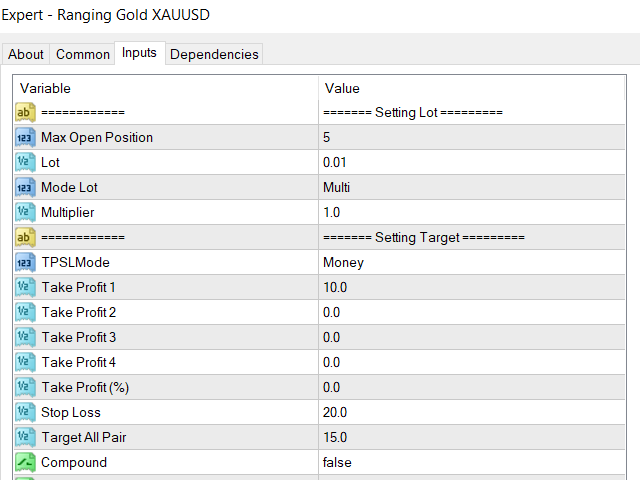Select the Take Profit 4 variable name

[79, 362]
